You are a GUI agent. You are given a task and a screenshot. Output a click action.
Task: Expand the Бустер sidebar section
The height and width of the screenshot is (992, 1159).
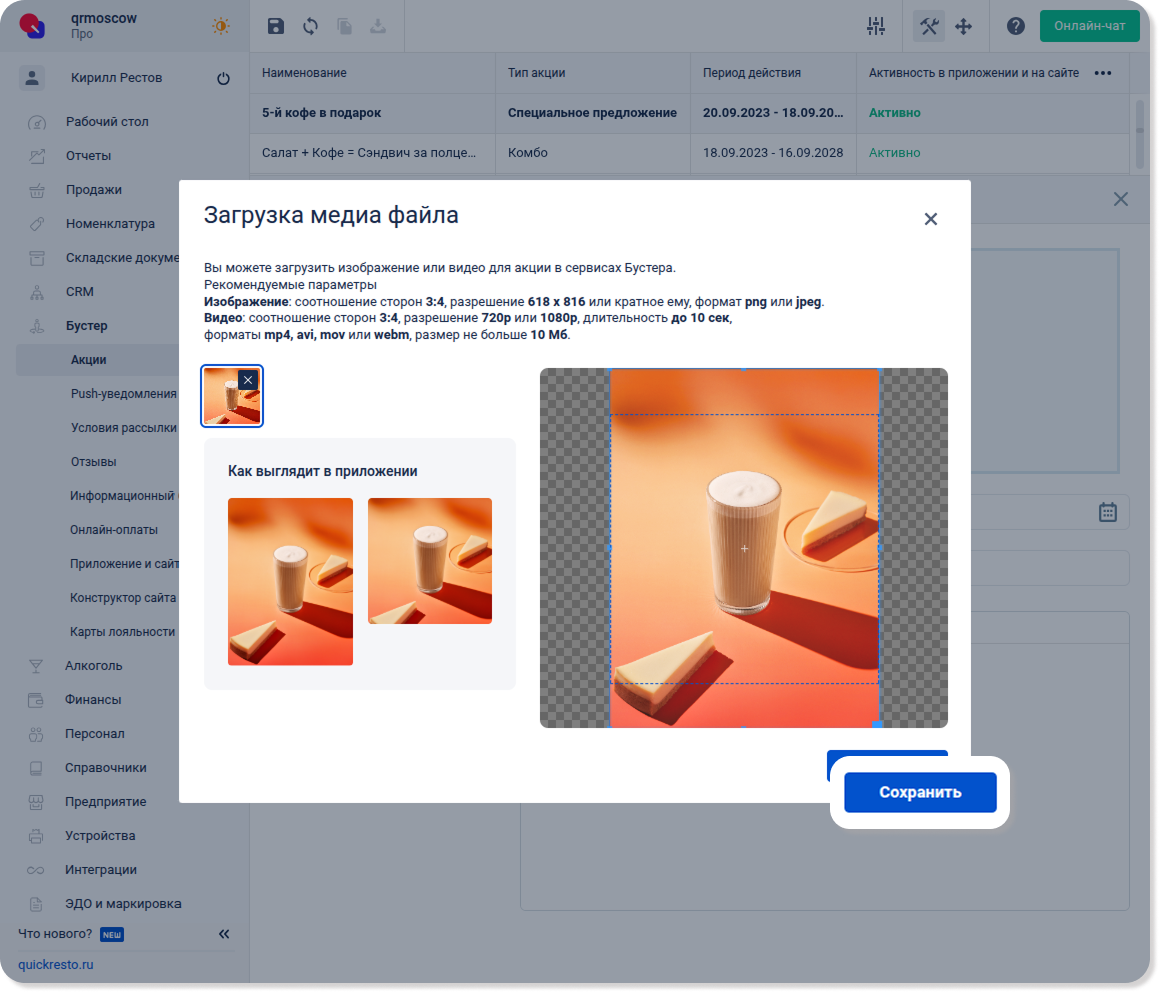(x=87, y=326)
